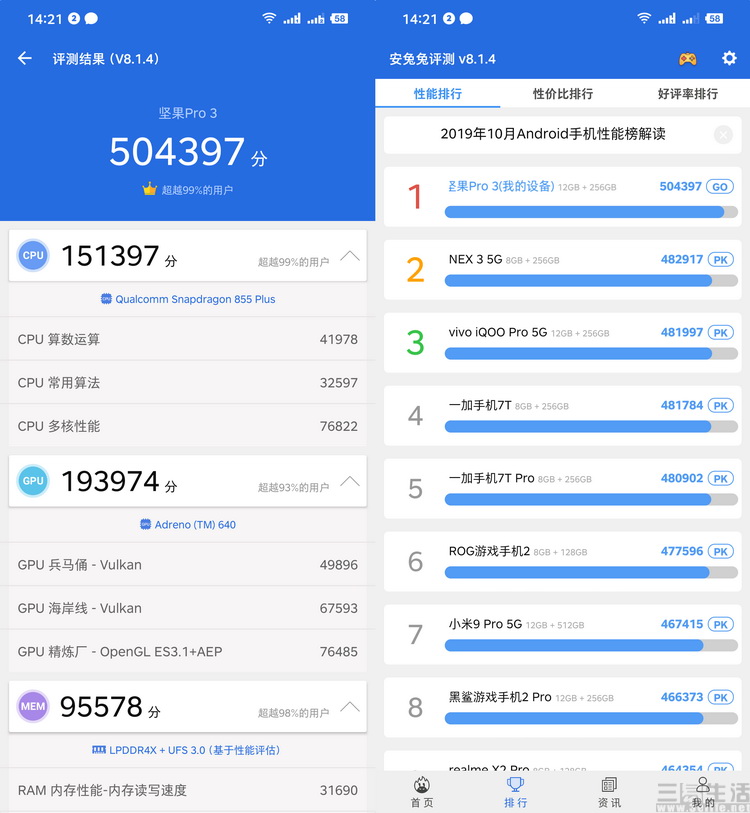This screenshot has width=750, height=813.
Task: Open the game controller icon
Action: [x=688, y=59]
